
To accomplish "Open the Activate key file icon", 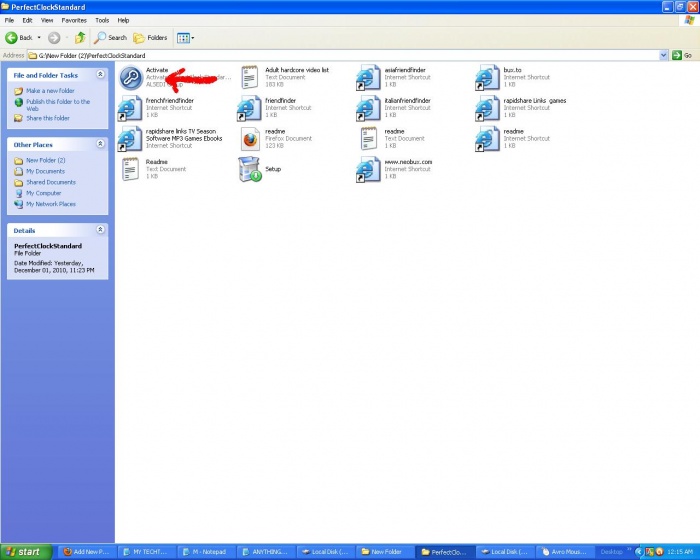I will pos(130,77).
